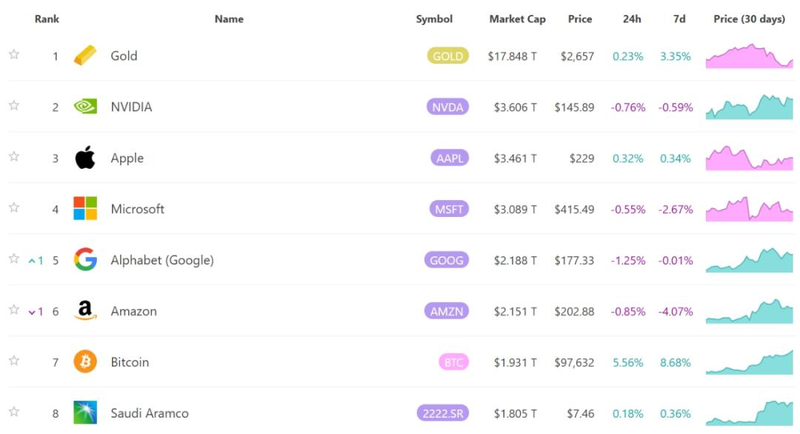Open the Saudi Aramco name link
Screen dimensions: 800x434
tap(149, 413)
